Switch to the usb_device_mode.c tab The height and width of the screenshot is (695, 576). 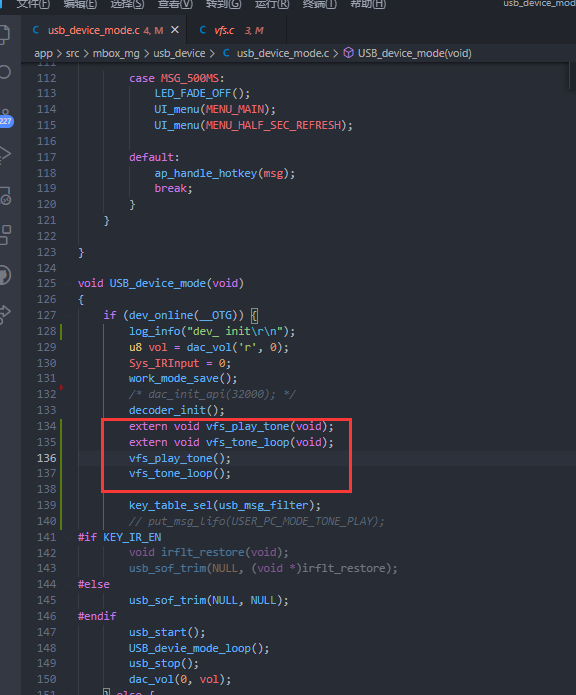105,30
